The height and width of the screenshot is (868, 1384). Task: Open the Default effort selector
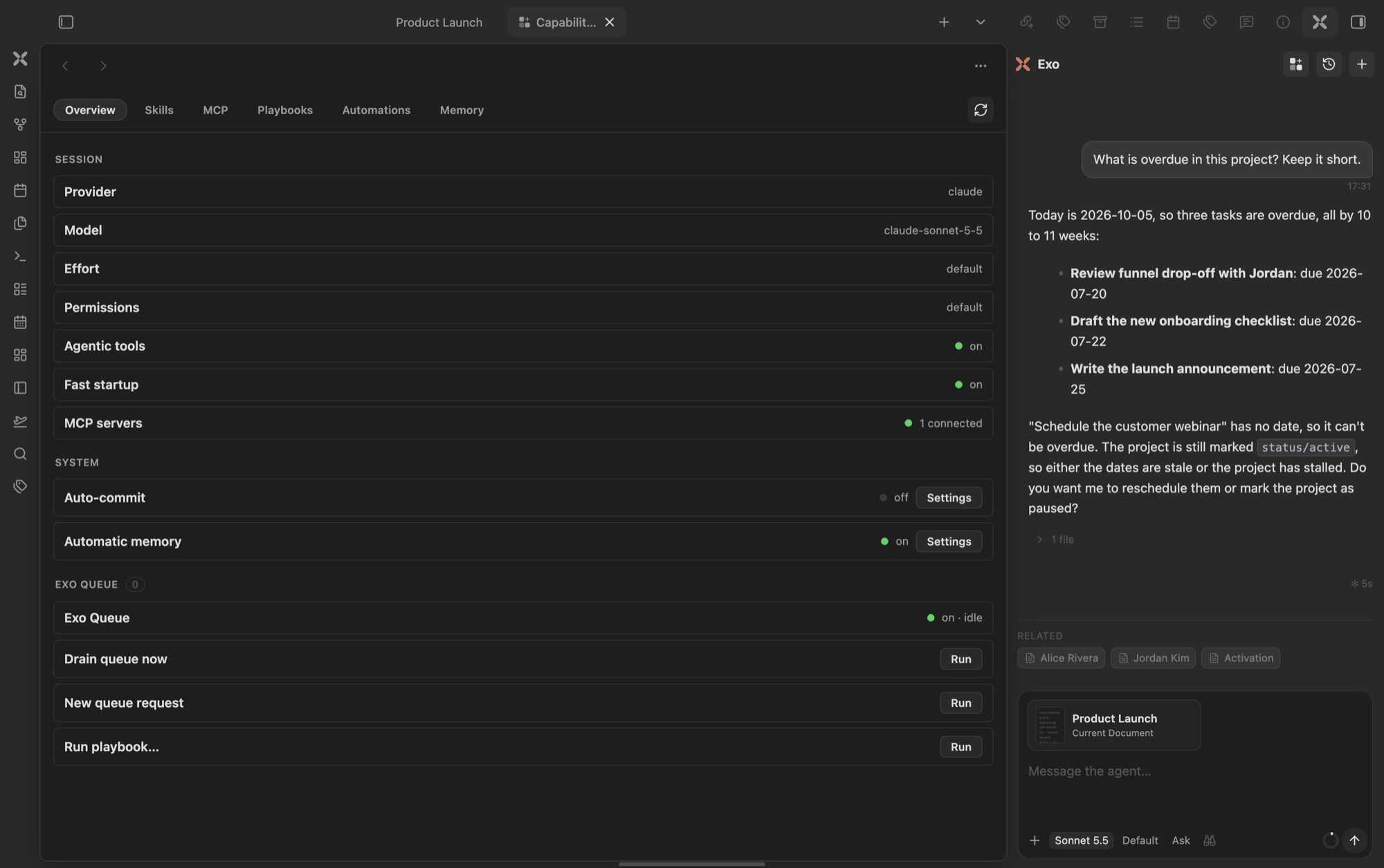tap(1140, 840)
